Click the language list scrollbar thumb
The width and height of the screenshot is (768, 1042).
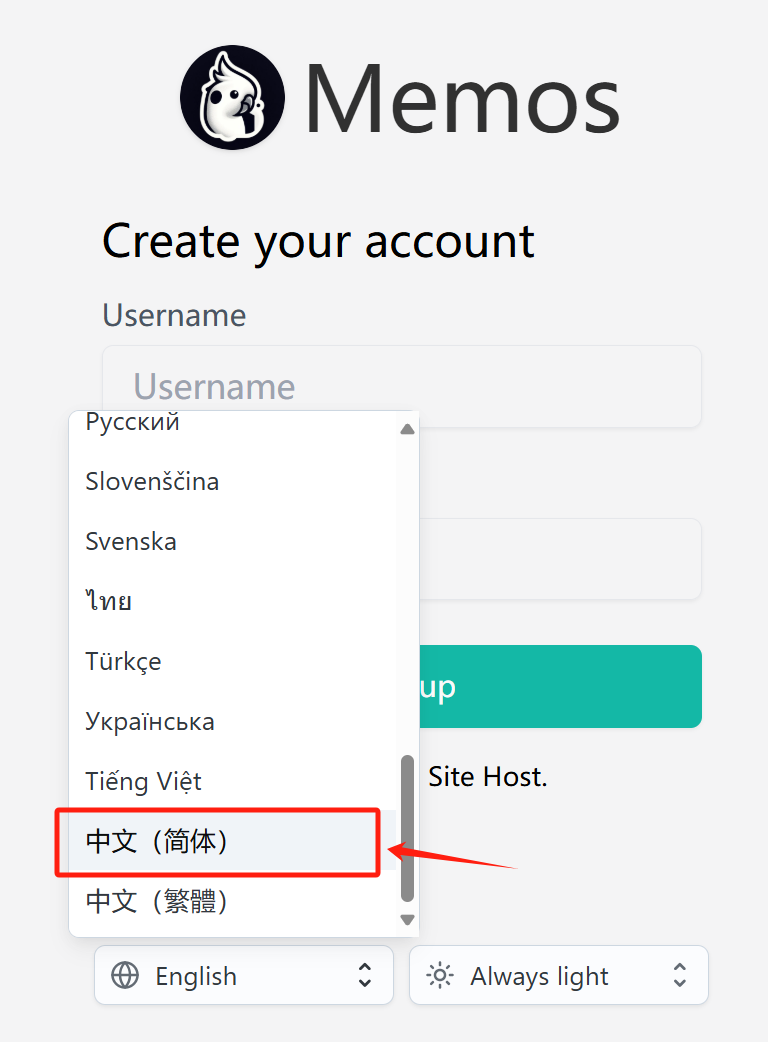coord(407,828)
